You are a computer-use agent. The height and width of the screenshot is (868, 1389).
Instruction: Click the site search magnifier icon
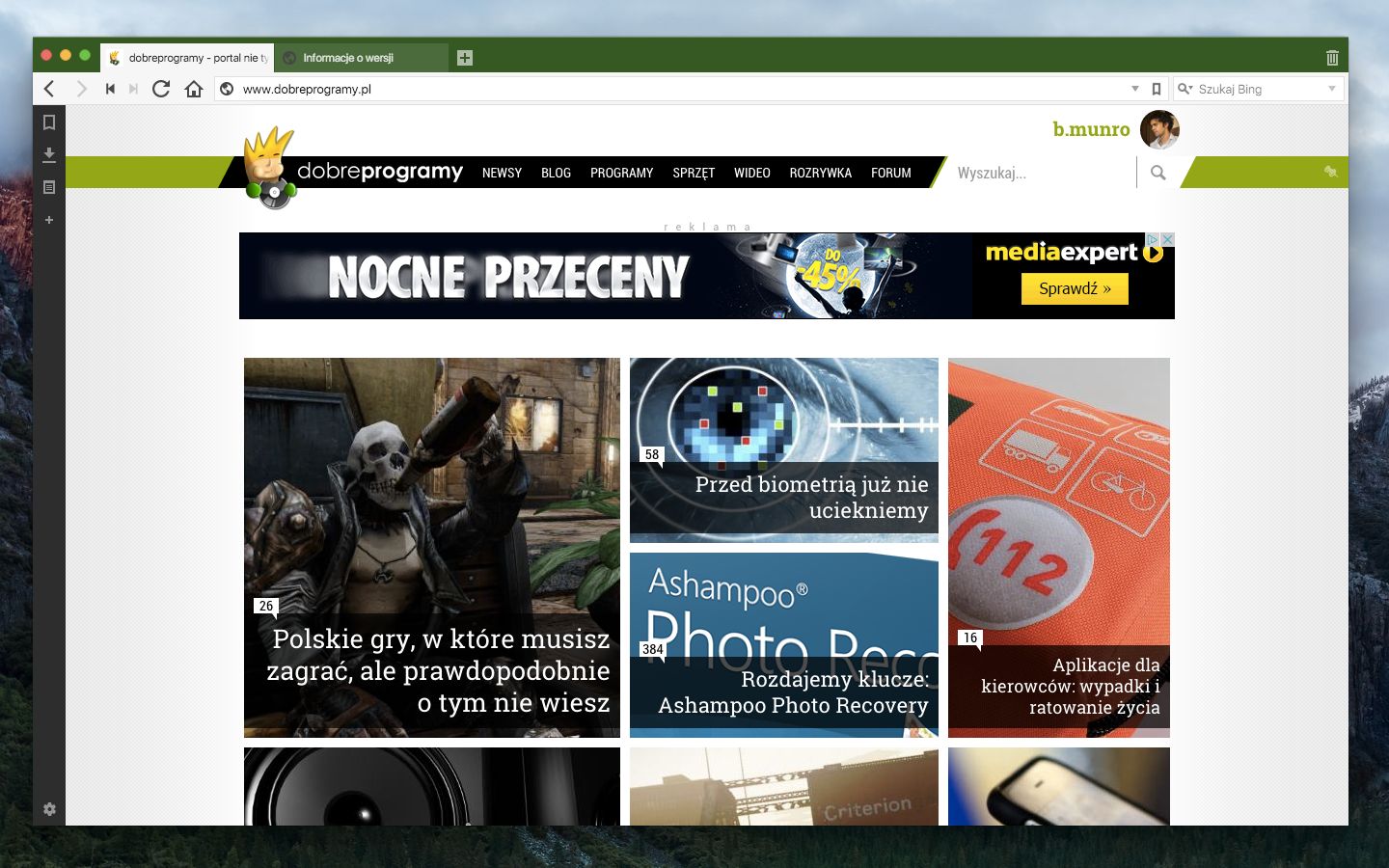(x=1157, y=173)
